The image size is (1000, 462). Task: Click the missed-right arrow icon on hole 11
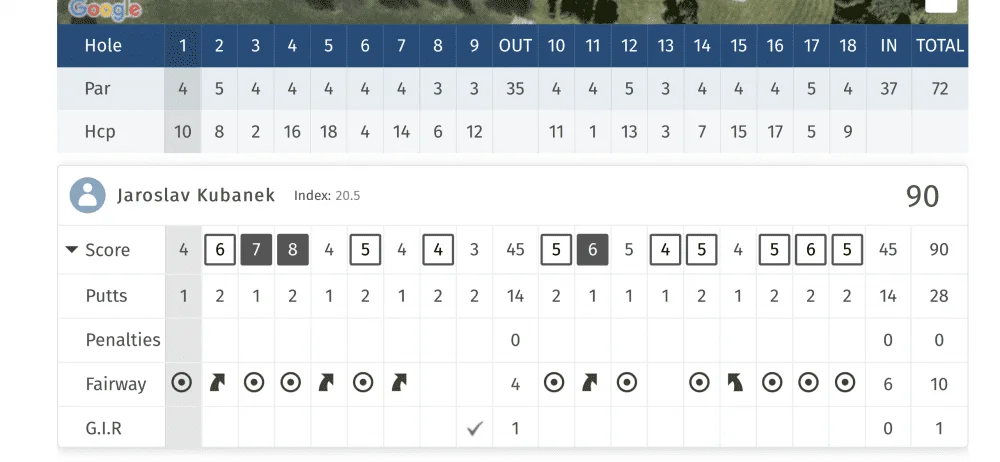(591, 383)
